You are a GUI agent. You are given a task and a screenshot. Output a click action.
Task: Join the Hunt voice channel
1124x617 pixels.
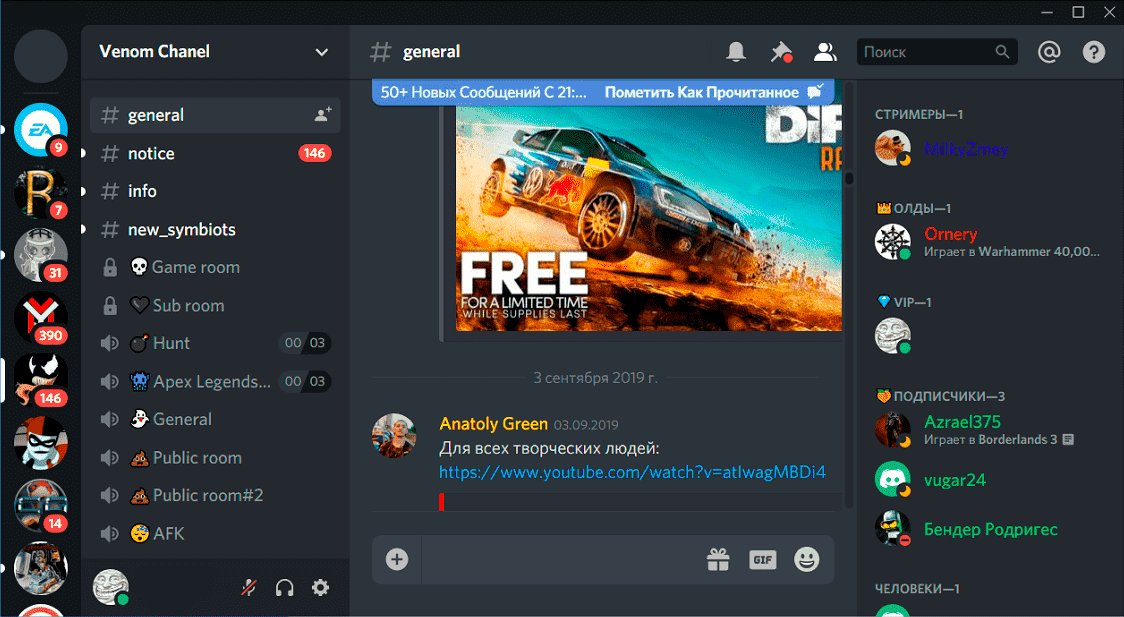(171, 343)
